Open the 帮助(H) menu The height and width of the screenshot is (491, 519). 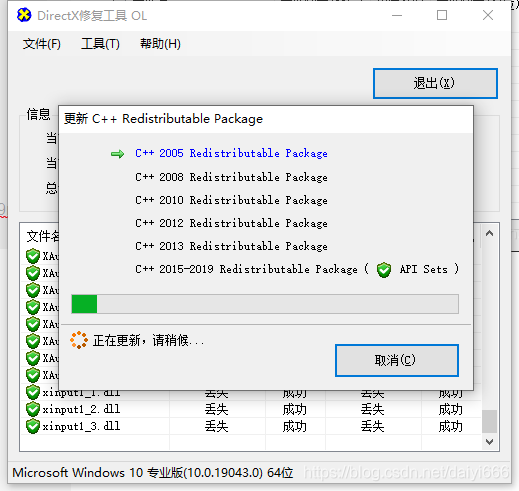160,44
